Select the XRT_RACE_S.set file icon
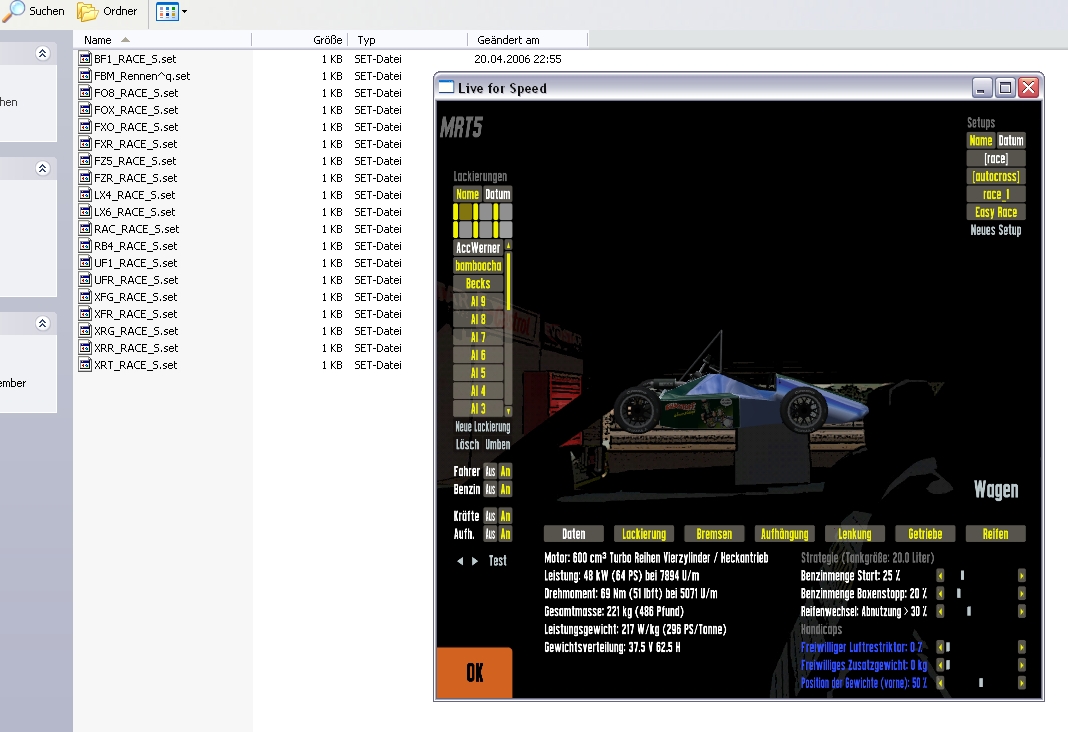 point(85,365)
